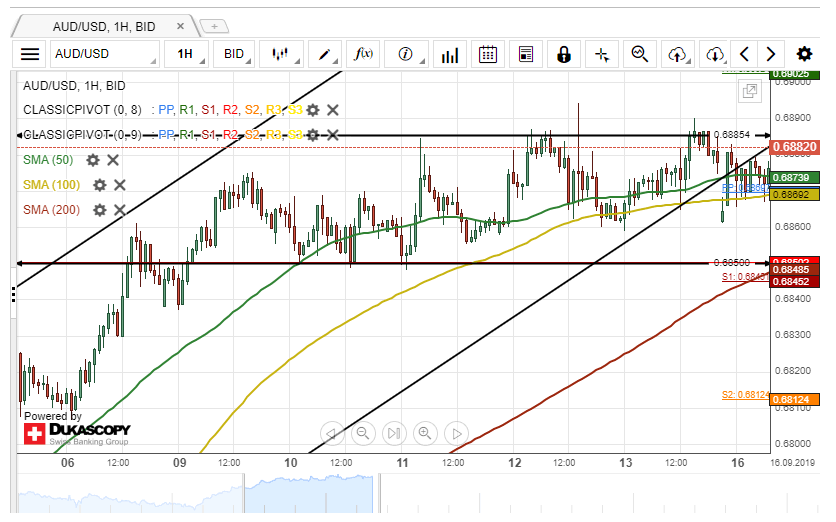
Task: Open the AUD/USD instrument selector dropdown
Action: click(x=103, y=54)
